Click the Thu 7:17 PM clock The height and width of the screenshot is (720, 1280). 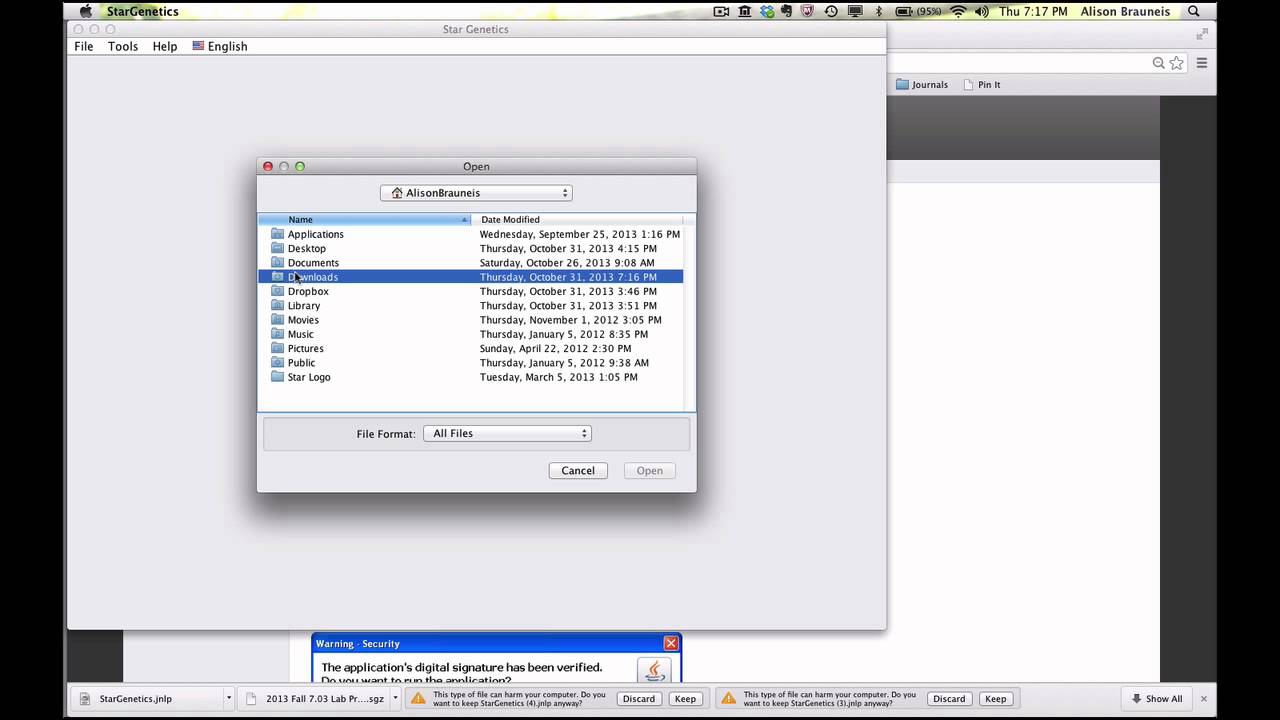pos(1035,12)
